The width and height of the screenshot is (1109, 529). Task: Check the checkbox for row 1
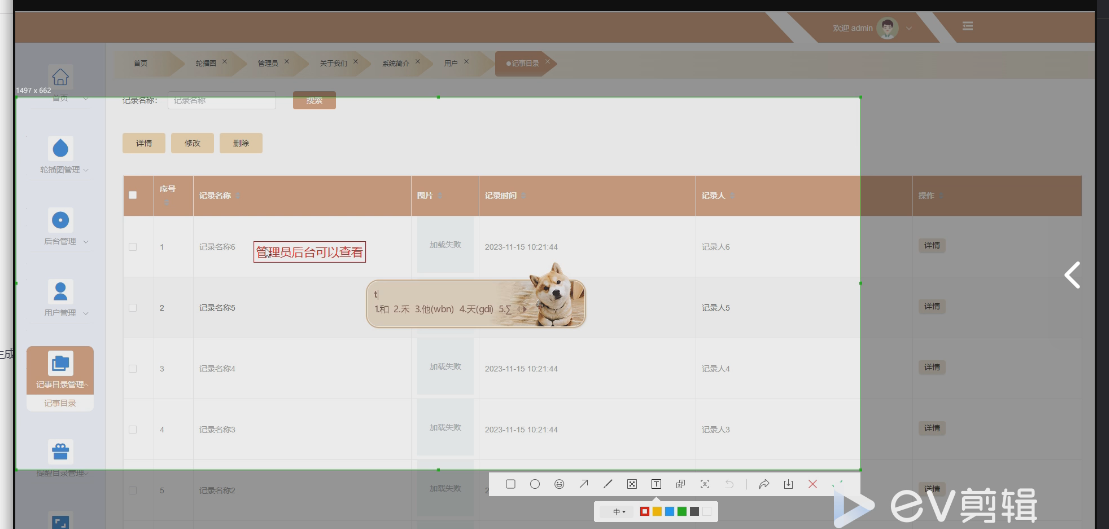point(133,247)
